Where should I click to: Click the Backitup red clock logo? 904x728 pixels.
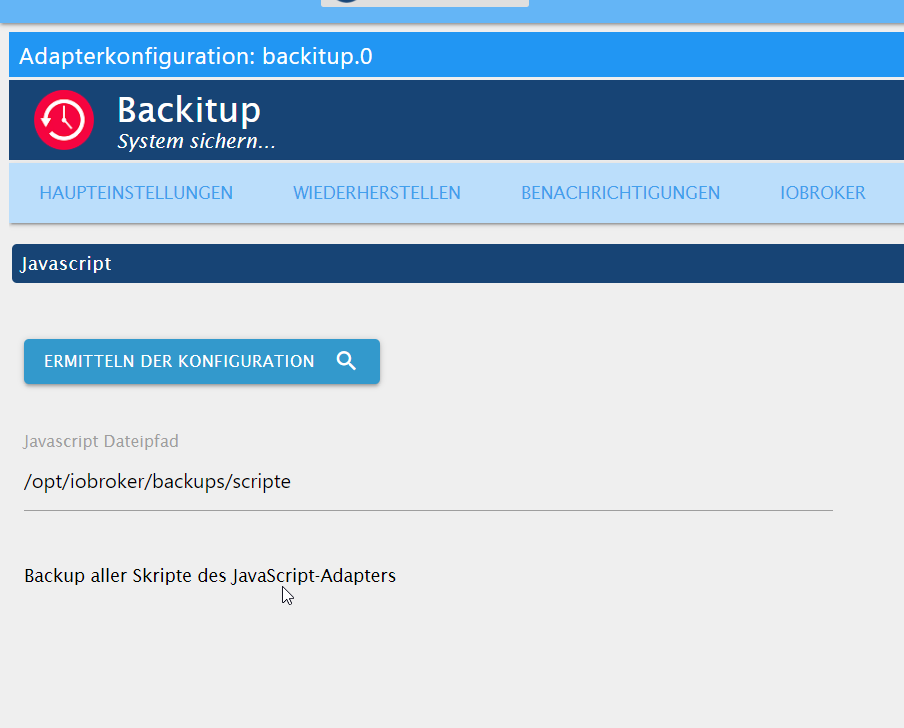click(x=64, y=120)
